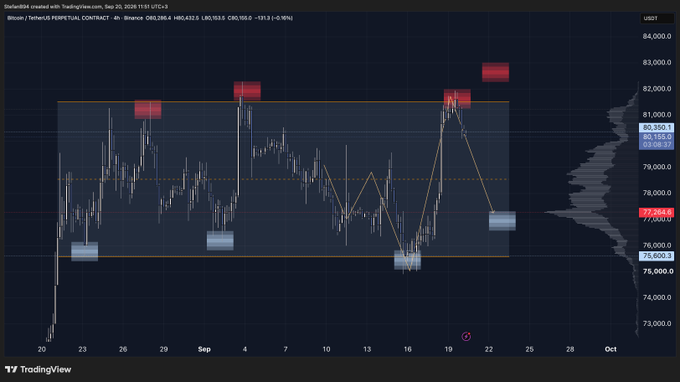Click 74,000.0 on the price axis
The height and width of the screenshot is (382, 680).
coord(657,297)
